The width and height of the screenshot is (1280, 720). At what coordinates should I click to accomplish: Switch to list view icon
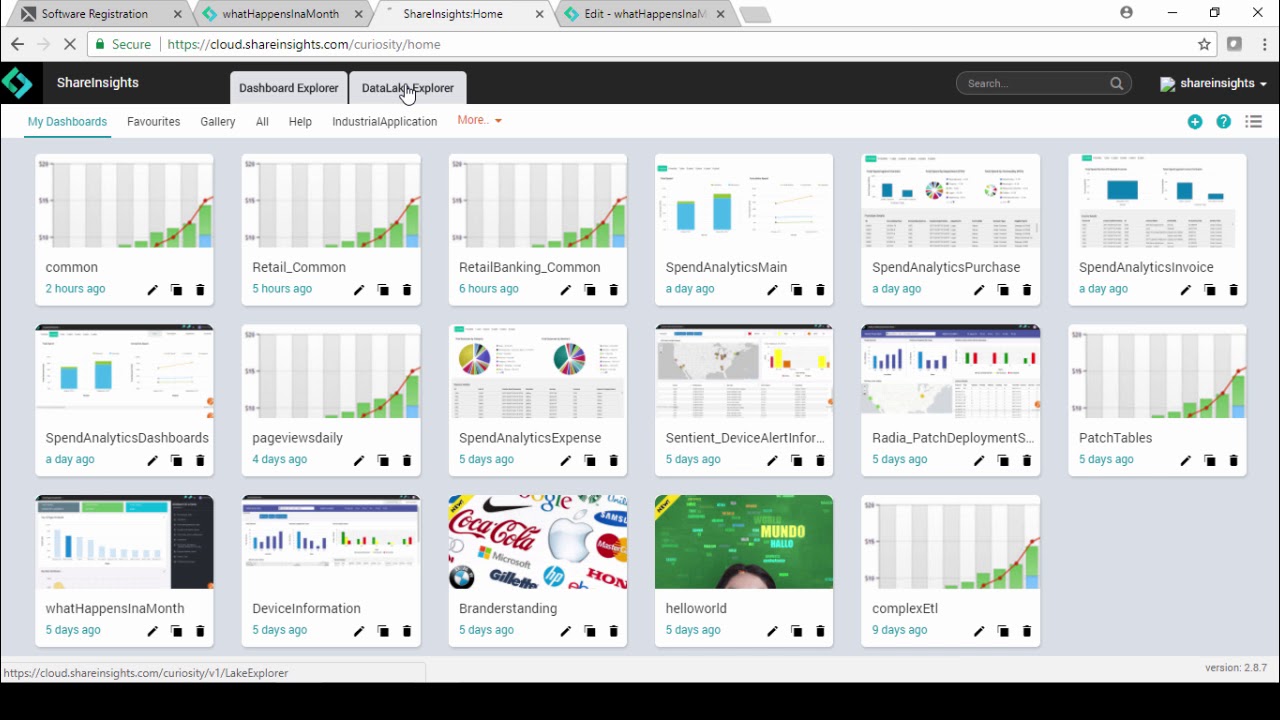point(1253,122)
